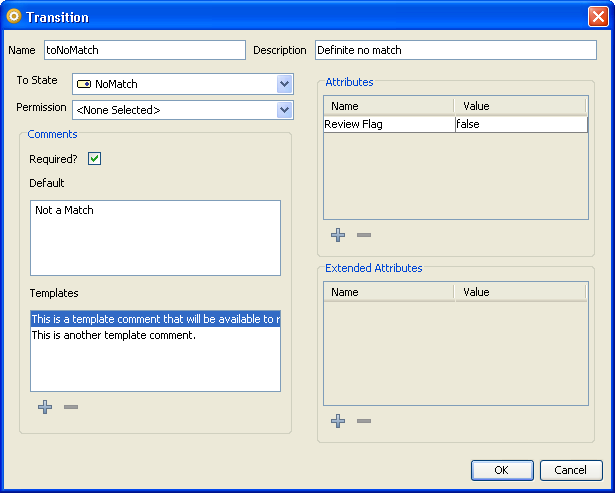Click the Extended Attributes Value column header
This screenshot has height=493, width=615.
520,292
